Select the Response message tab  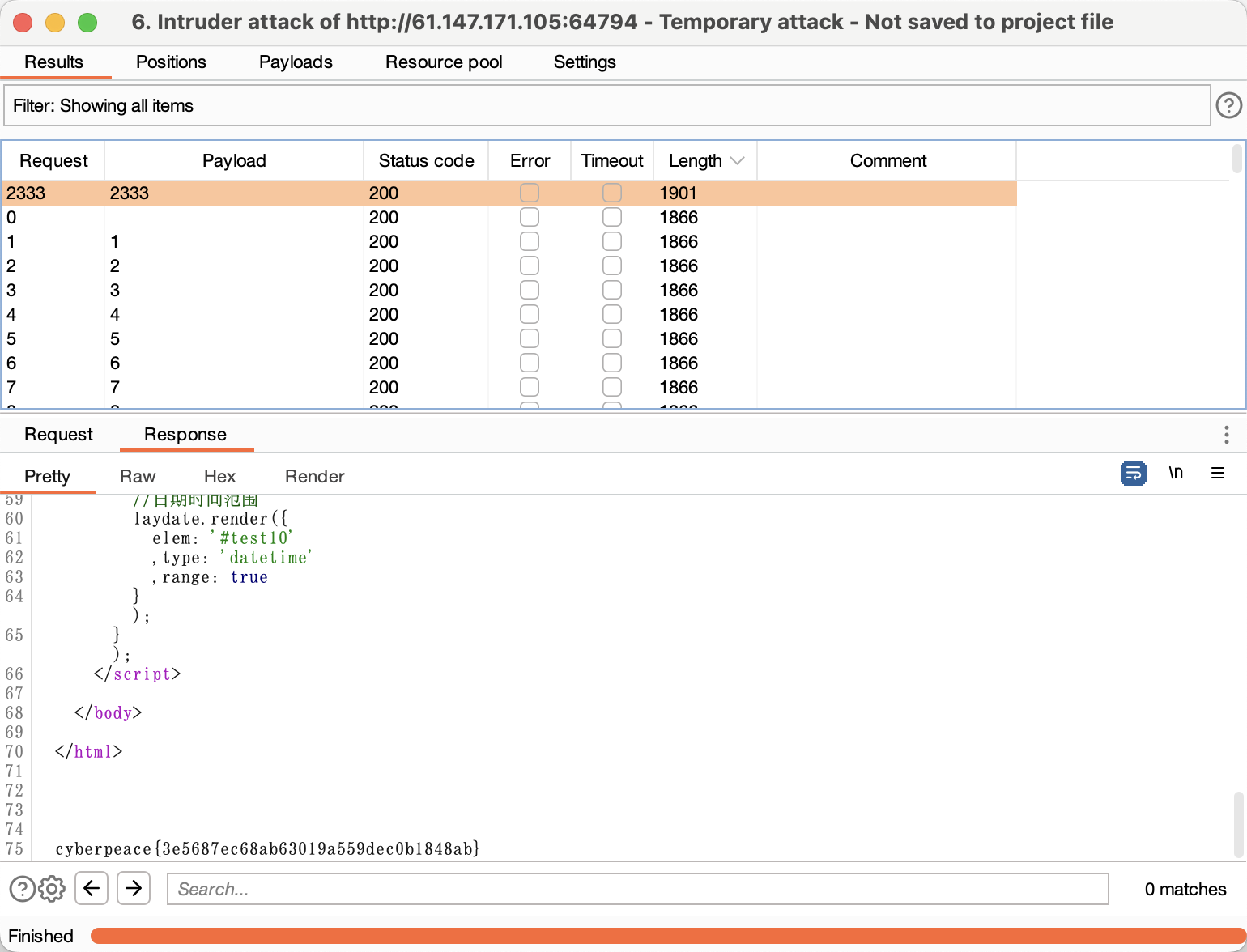(x=185, y=435)
